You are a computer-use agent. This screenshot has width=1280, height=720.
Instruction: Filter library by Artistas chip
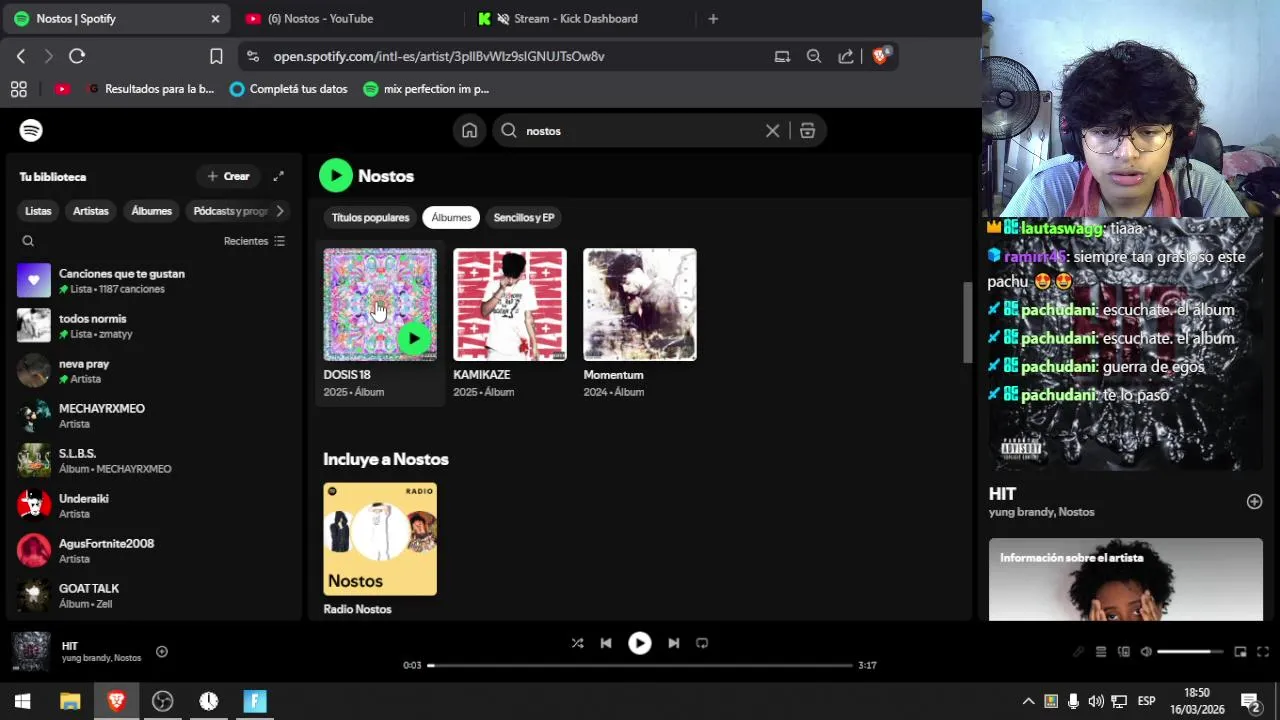point(91,211)
